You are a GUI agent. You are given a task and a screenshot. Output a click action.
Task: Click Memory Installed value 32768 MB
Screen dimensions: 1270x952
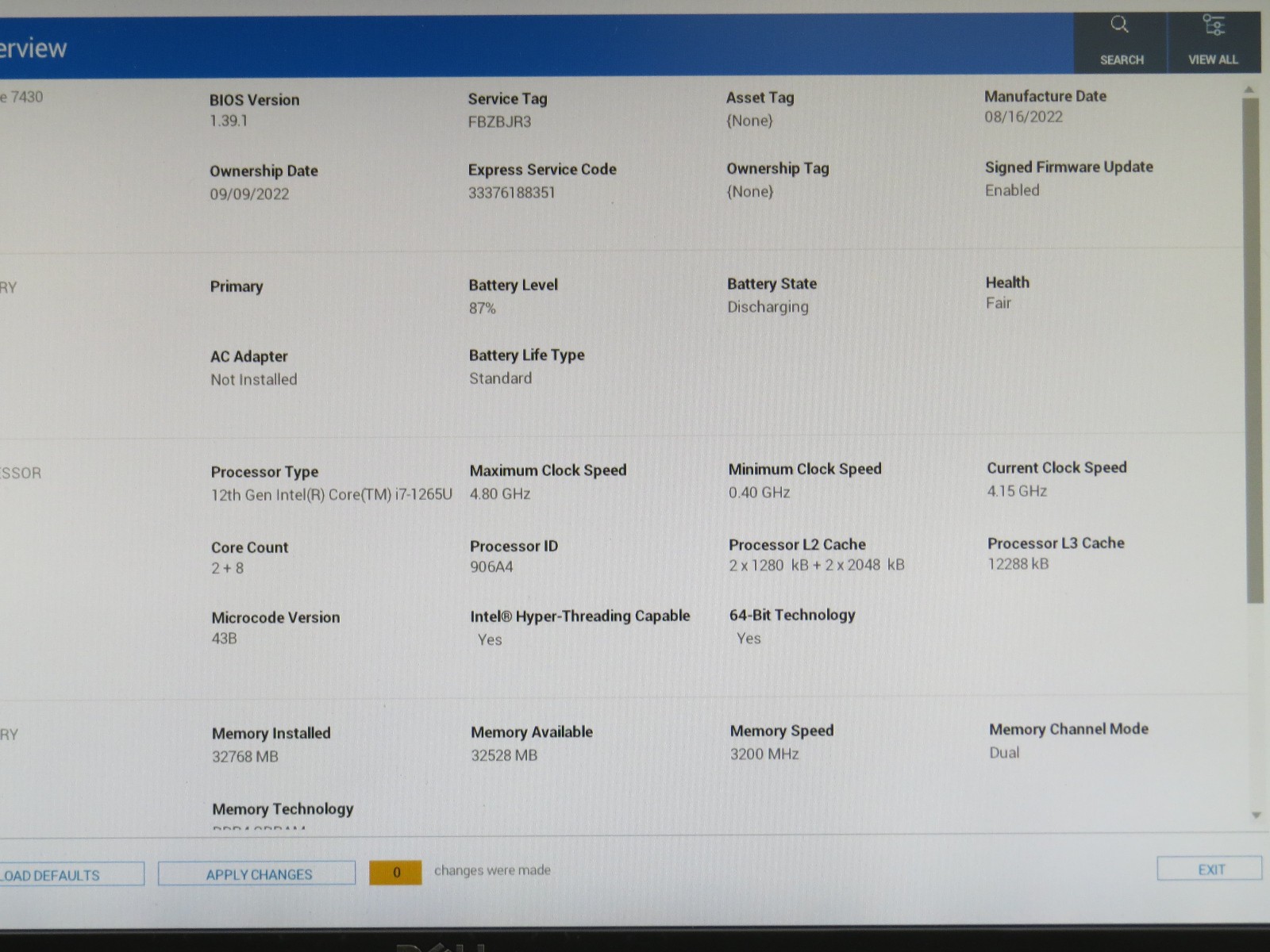(x=245, y=757)
